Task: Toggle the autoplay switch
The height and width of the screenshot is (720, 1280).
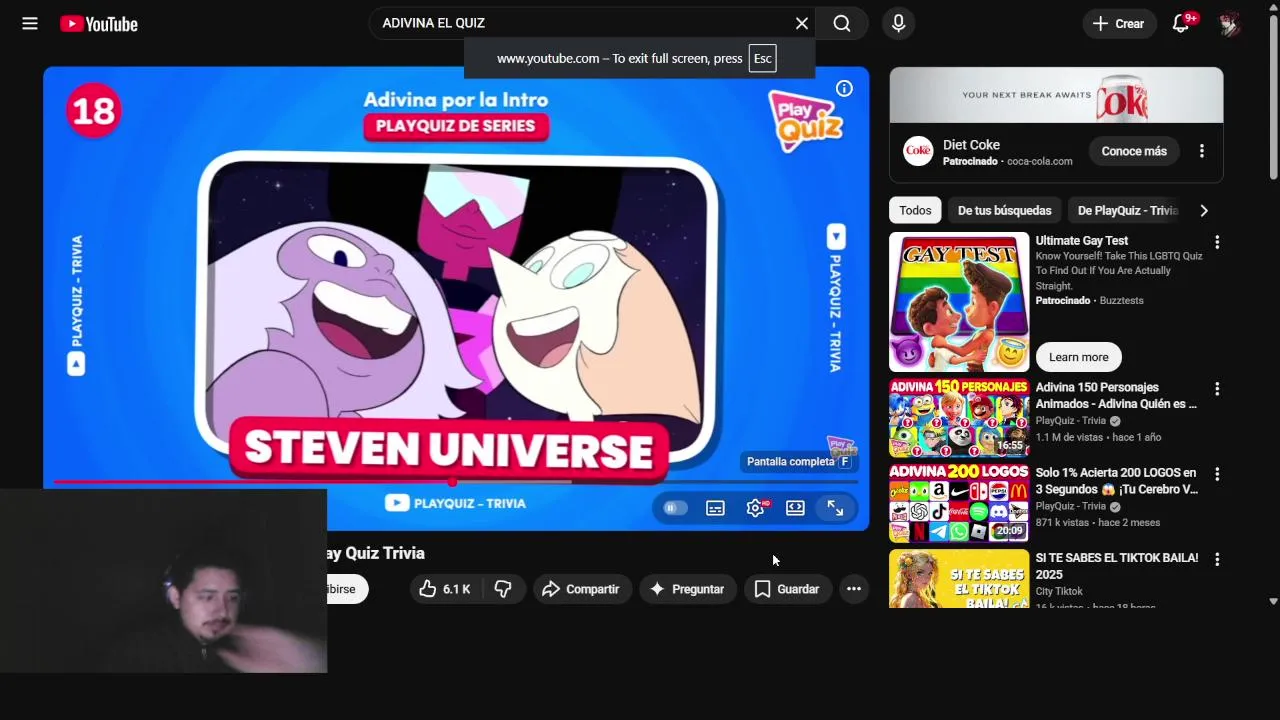Action: (675, 508)
